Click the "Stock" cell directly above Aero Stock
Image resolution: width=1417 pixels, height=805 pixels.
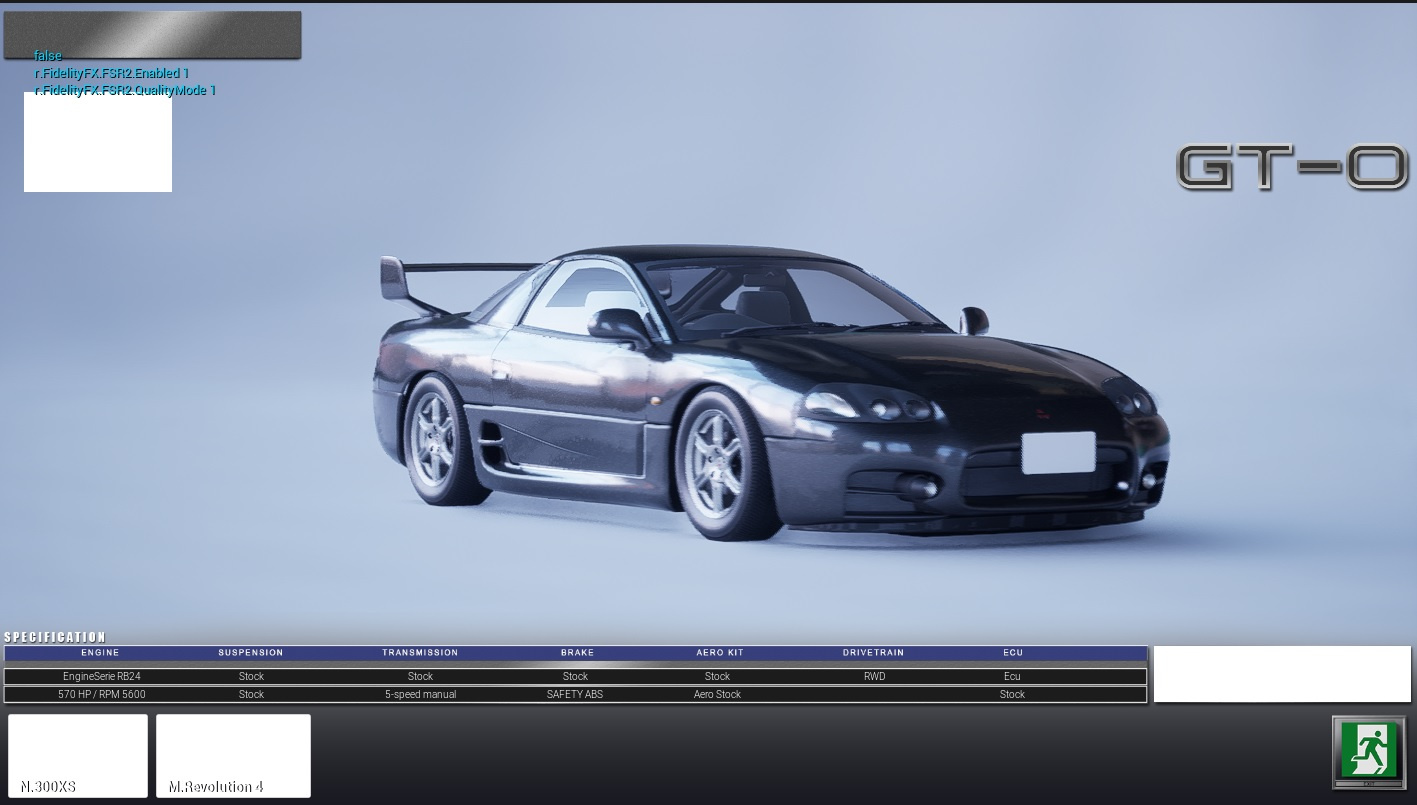718,677
